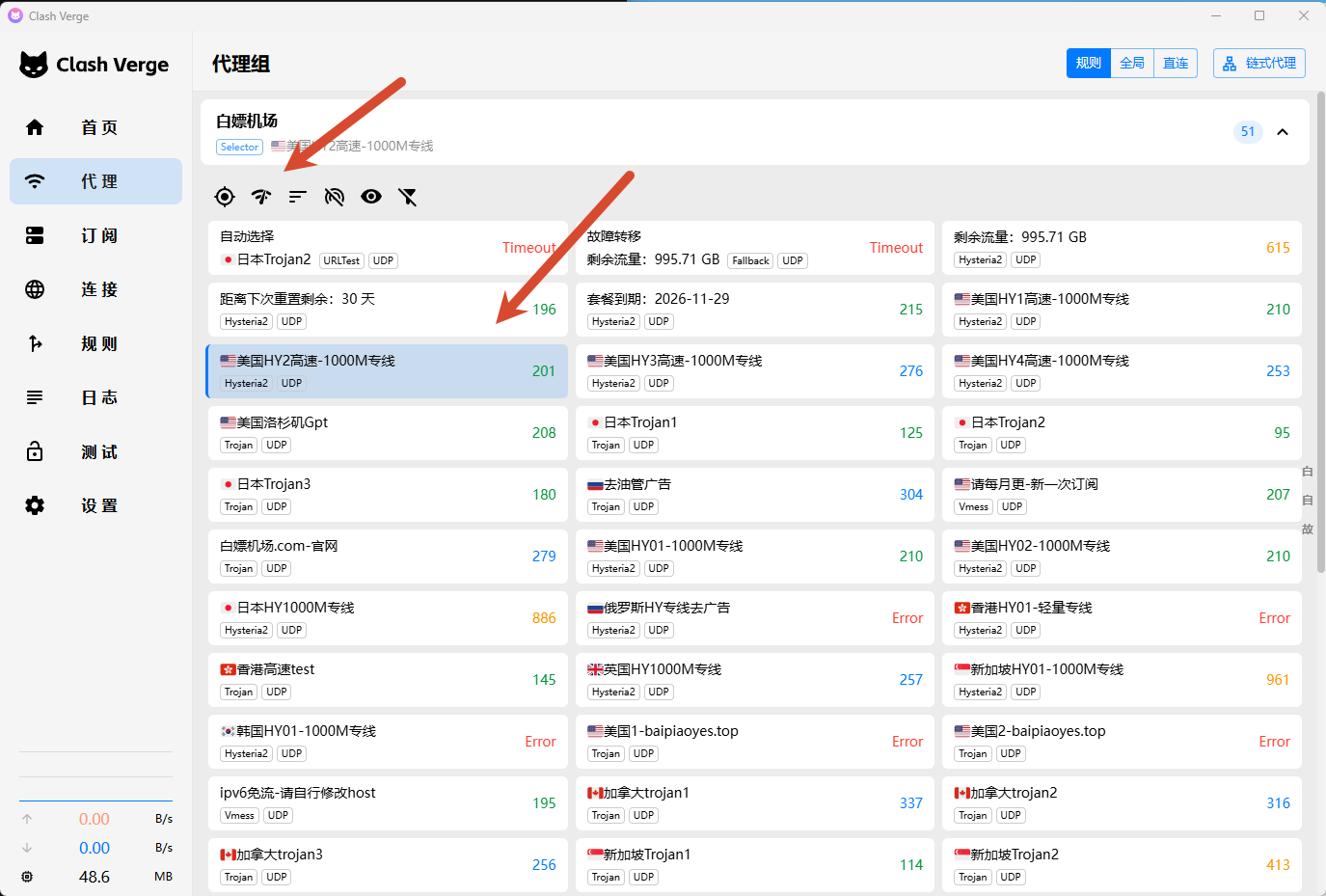Image resolution: width=1326 pixels, height=896 pixels.
Task: Retest 615 delay on 剩余流量 card
Action: tap(1278, 248)
